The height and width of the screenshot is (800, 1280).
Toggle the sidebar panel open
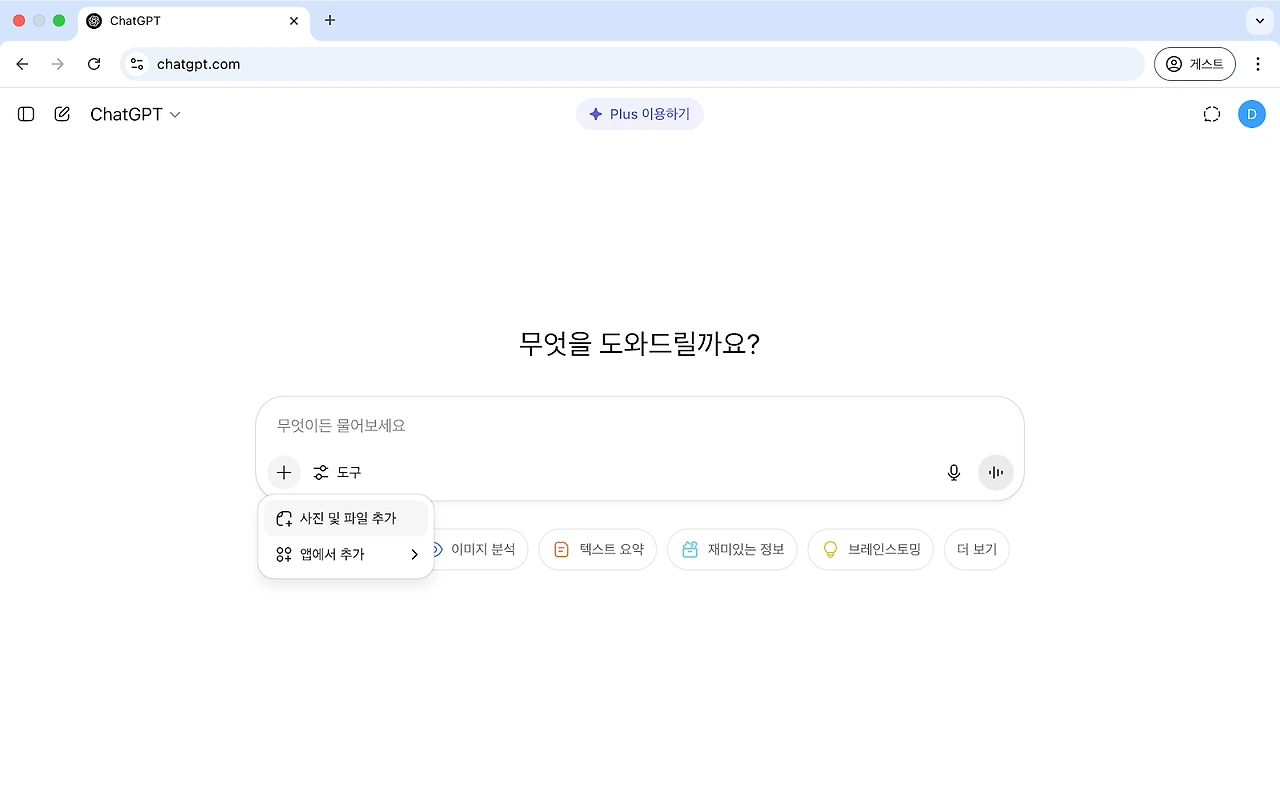point(25,114)
